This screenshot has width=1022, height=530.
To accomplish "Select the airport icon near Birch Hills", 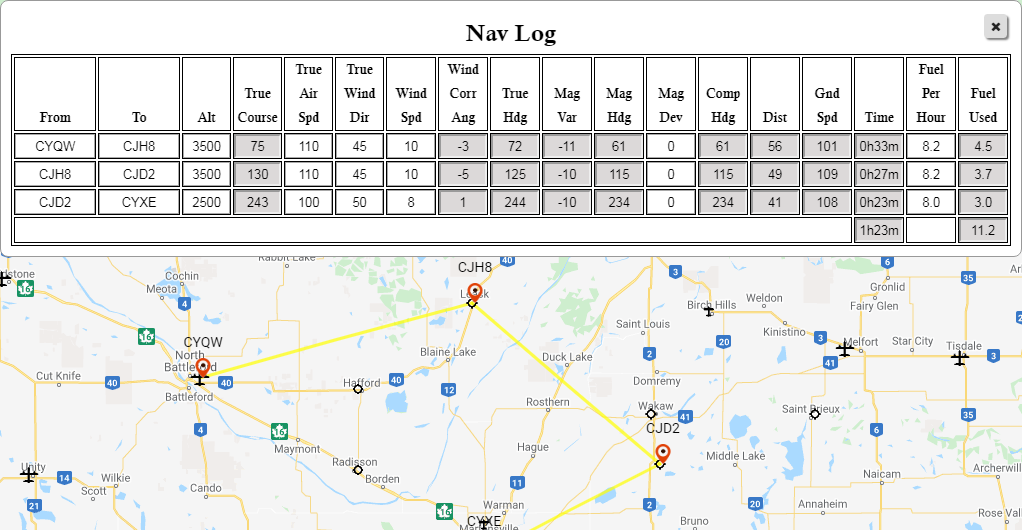I will click(x=709, y=311).
